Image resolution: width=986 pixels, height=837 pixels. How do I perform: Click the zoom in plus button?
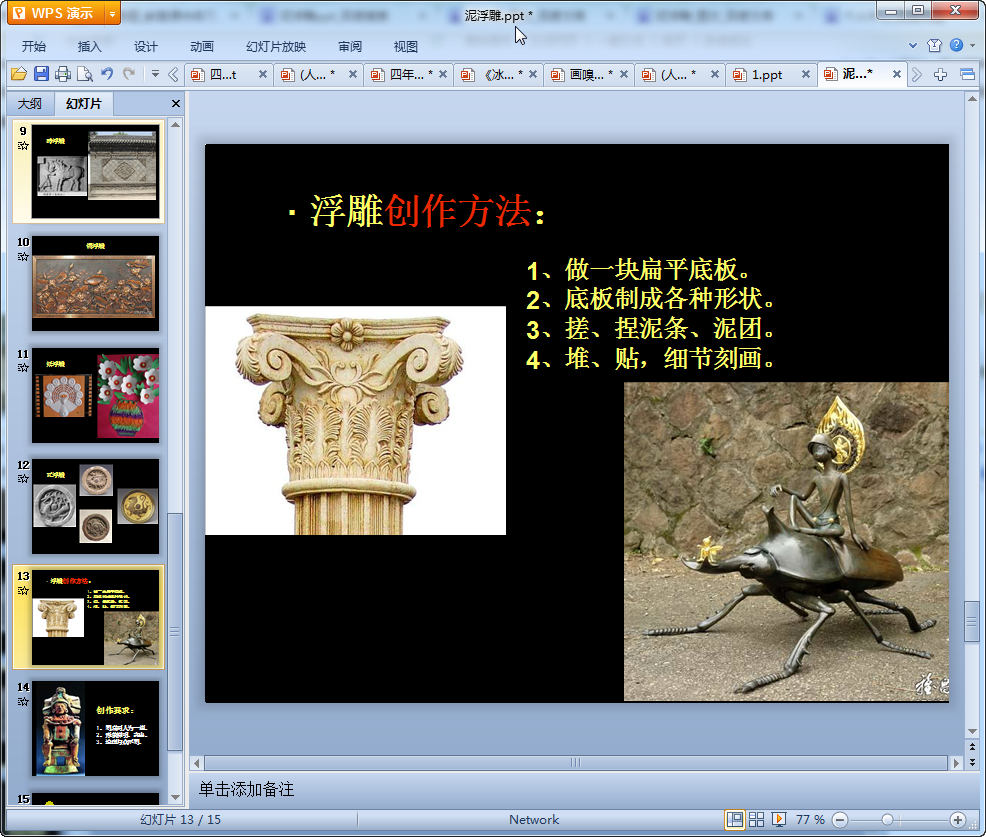(957, 819)
